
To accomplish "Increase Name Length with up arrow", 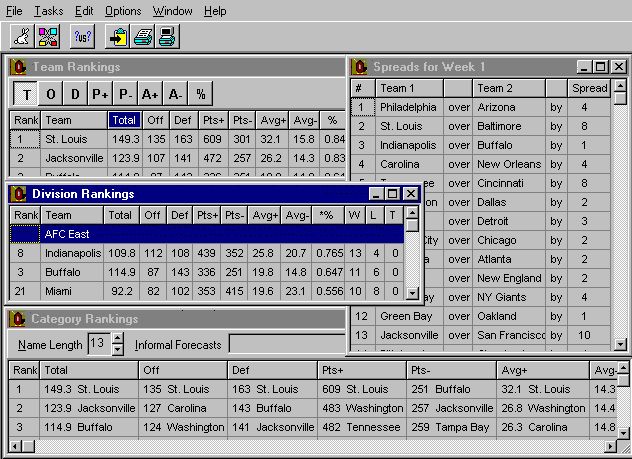I will pos(117,339).
